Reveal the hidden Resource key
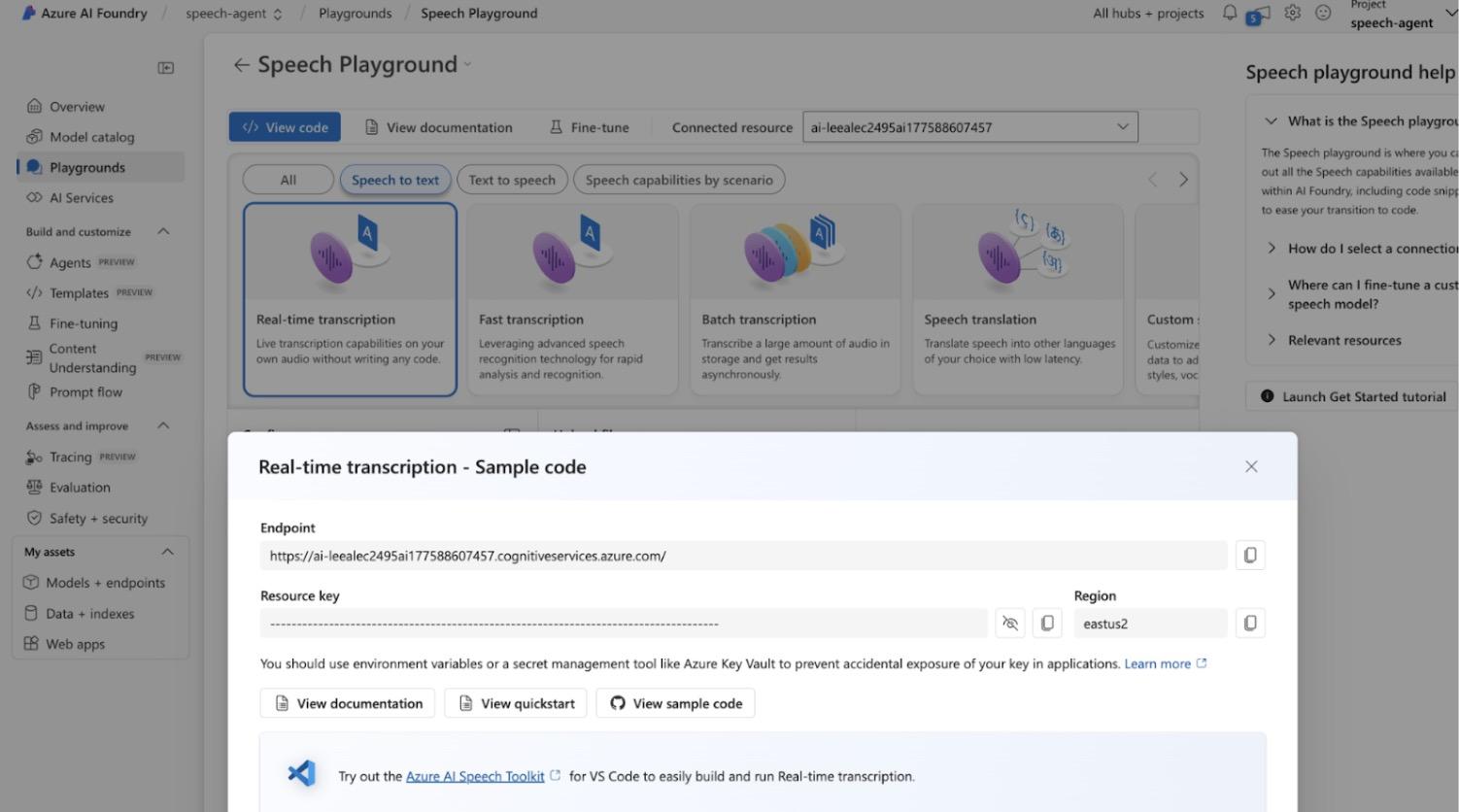Screen dimensions: 1459x812 coord(1009,623)
